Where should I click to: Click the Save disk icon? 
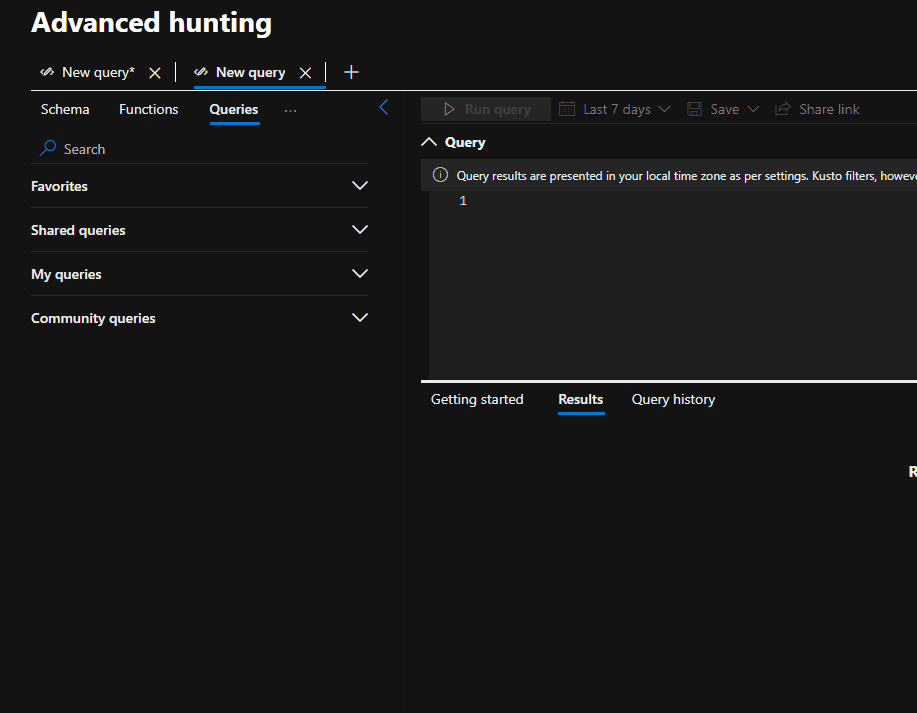[695, 108]
